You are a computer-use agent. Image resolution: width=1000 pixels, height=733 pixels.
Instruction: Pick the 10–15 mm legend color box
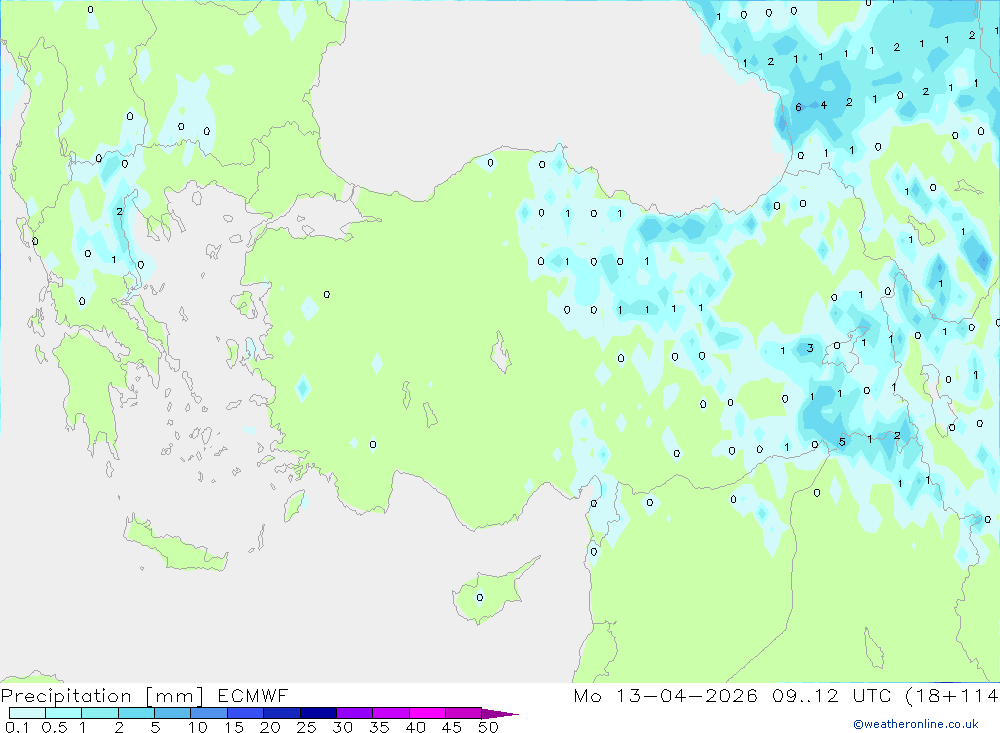point(209,713)
